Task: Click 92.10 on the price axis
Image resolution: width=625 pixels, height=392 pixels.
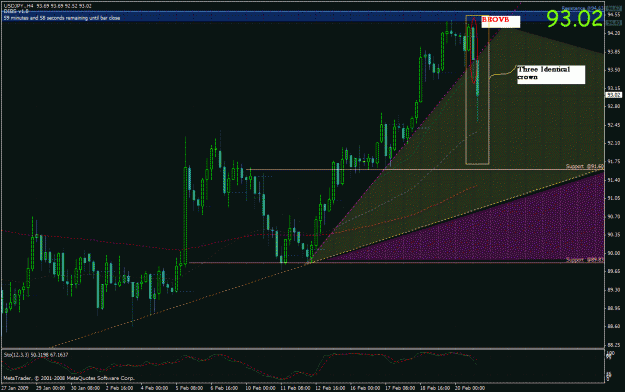Action: click(613, 143)
